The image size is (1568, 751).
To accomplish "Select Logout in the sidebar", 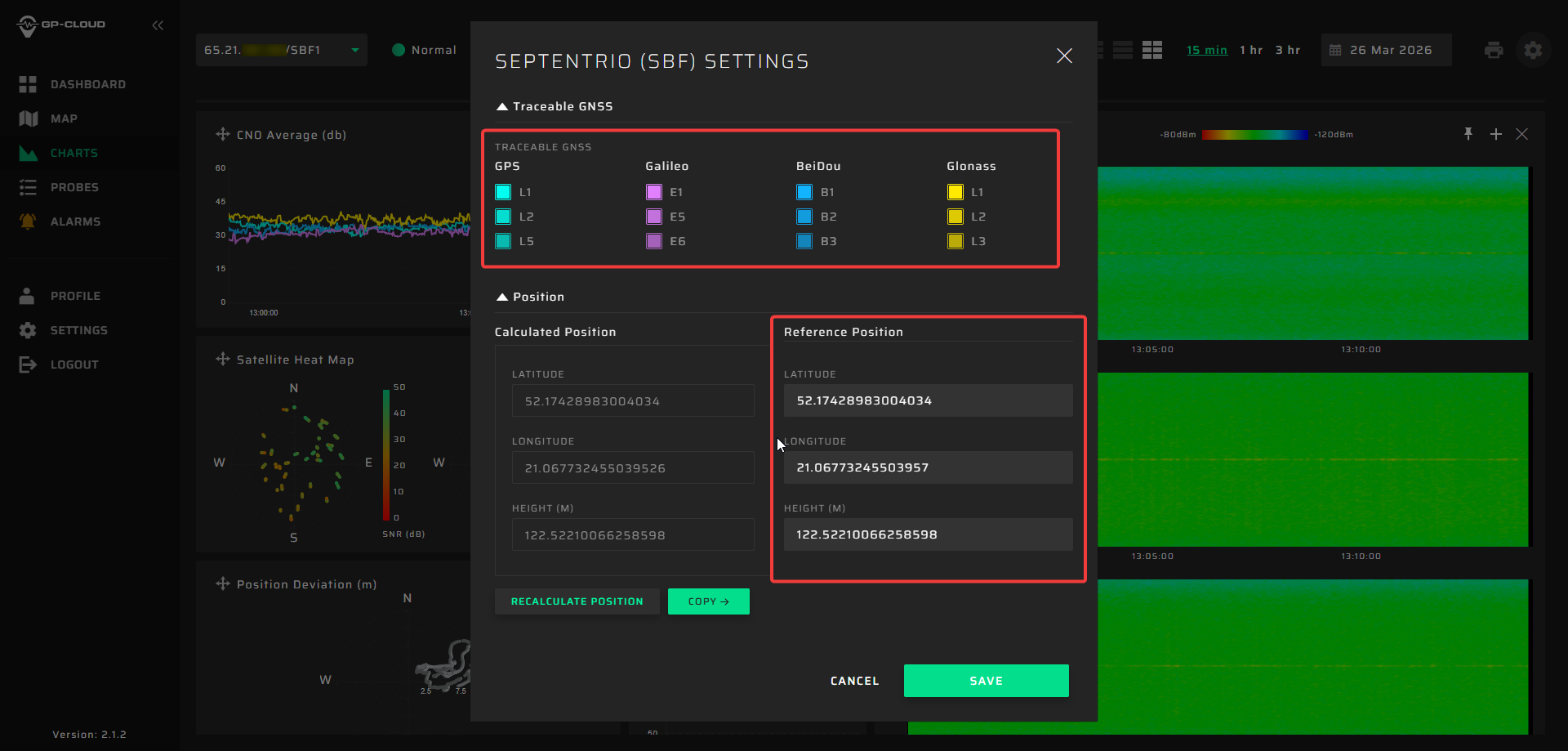I will (74, 364).
